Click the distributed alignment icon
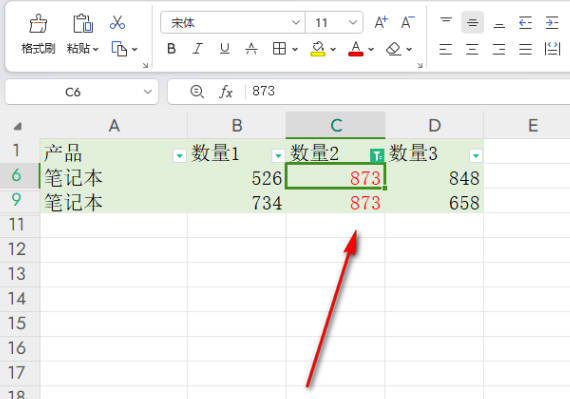 click(552, 49)
